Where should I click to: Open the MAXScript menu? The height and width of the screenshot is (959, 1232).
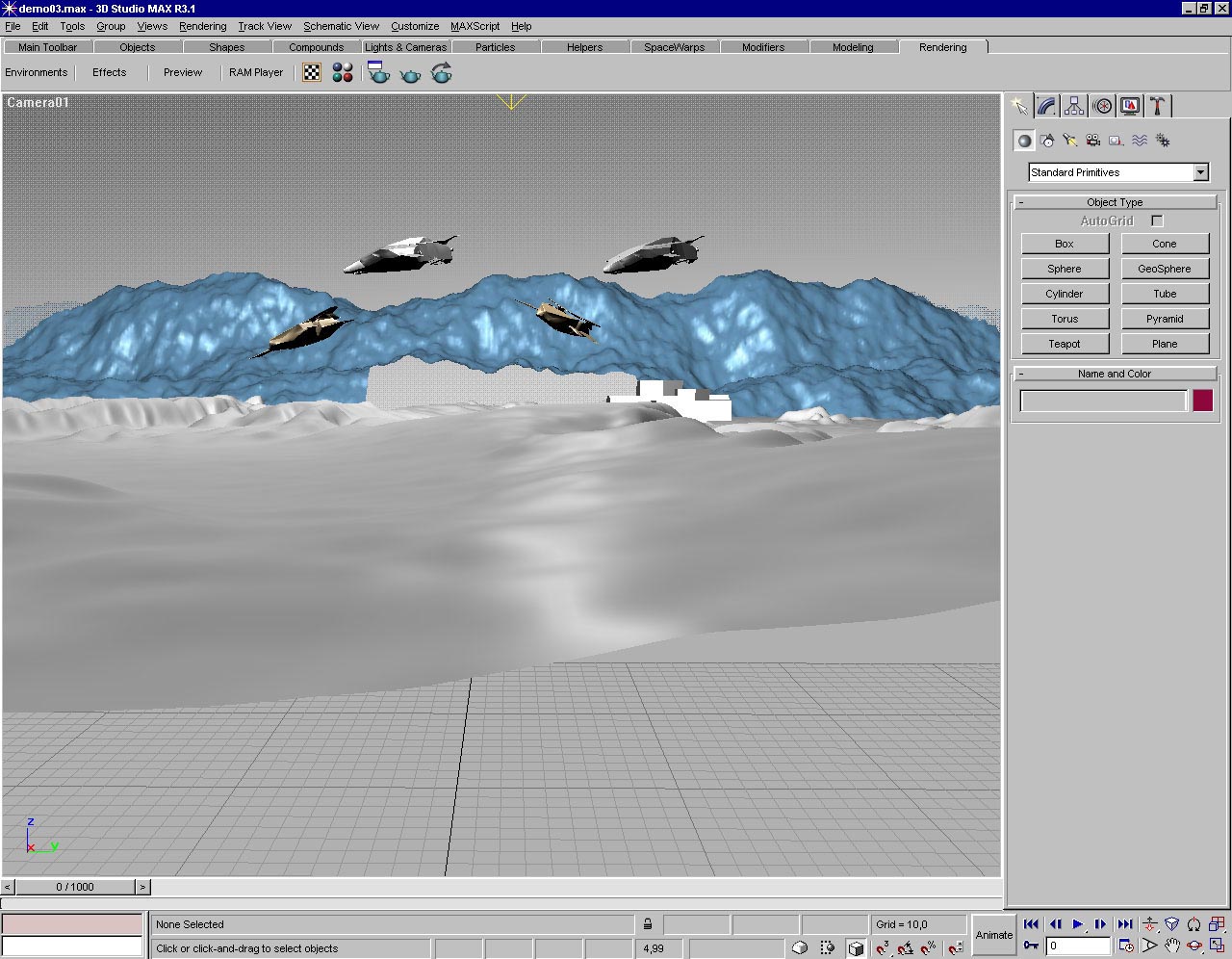click(x=475, y=26)
